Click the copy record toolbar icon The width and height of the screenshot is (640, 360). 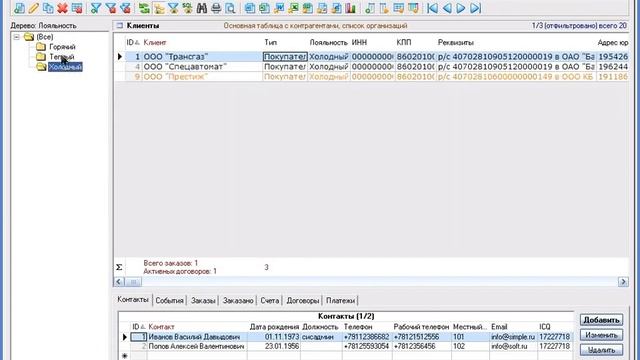(48, 7)
